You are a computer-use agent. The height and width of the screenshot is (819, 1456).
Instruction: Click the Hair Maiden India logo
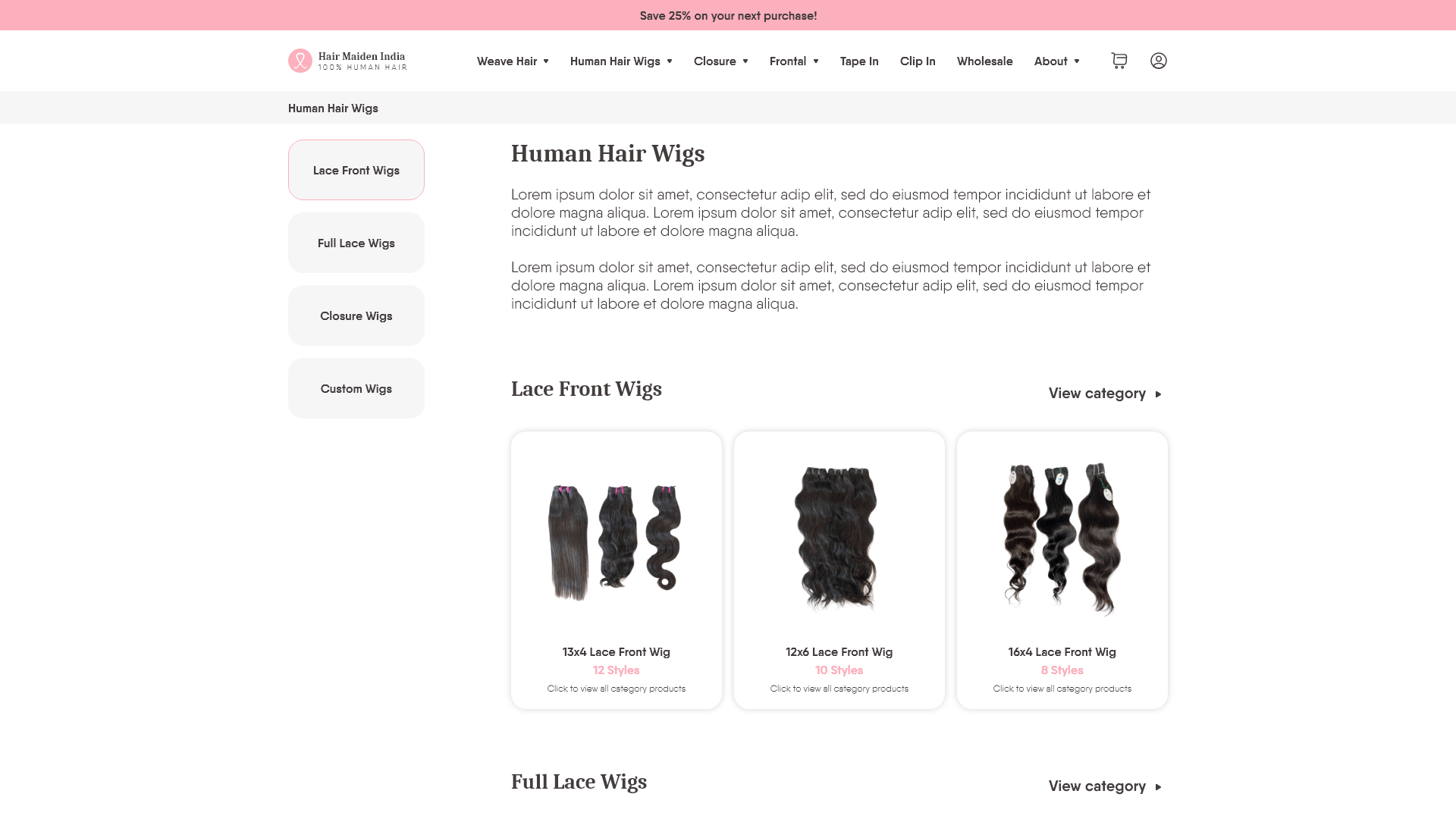pos(348,61)
